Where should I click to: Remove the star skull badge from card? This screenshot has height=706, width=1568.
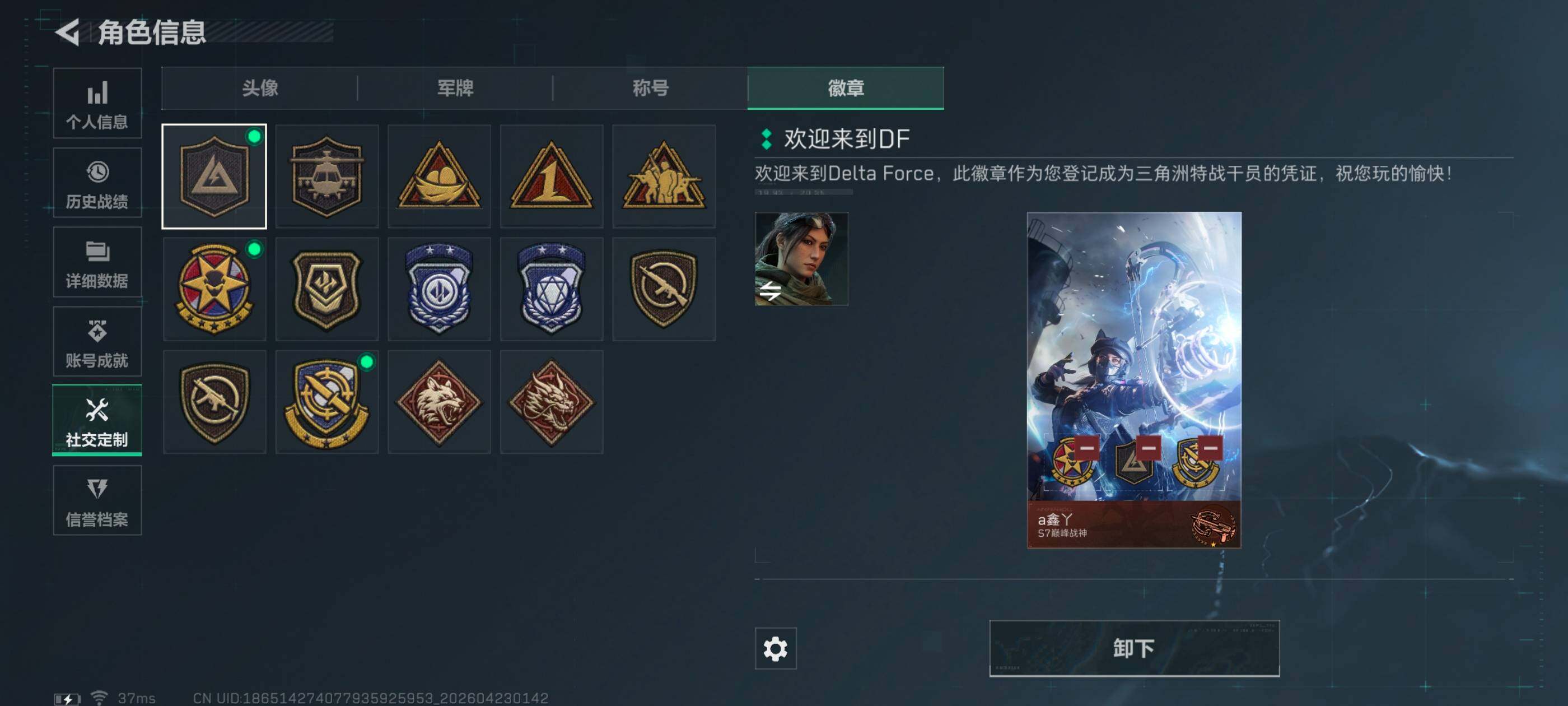(1086, 448)
